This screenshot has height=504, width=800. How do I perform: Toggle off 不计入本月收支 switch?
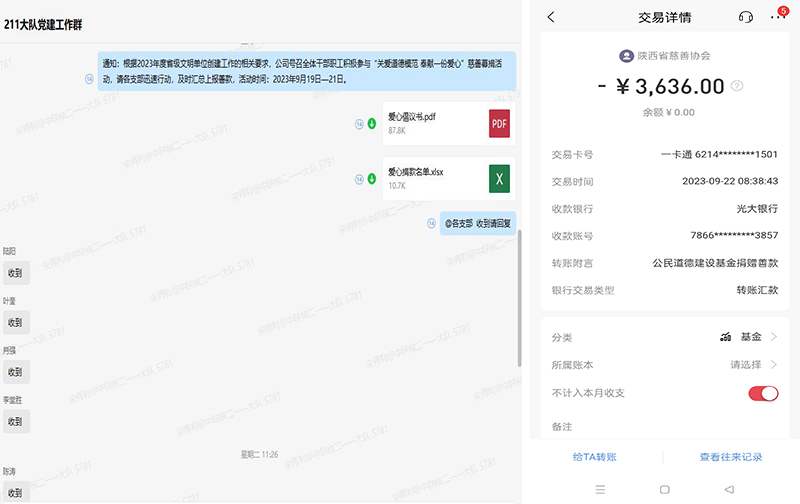tap(763, 393)
